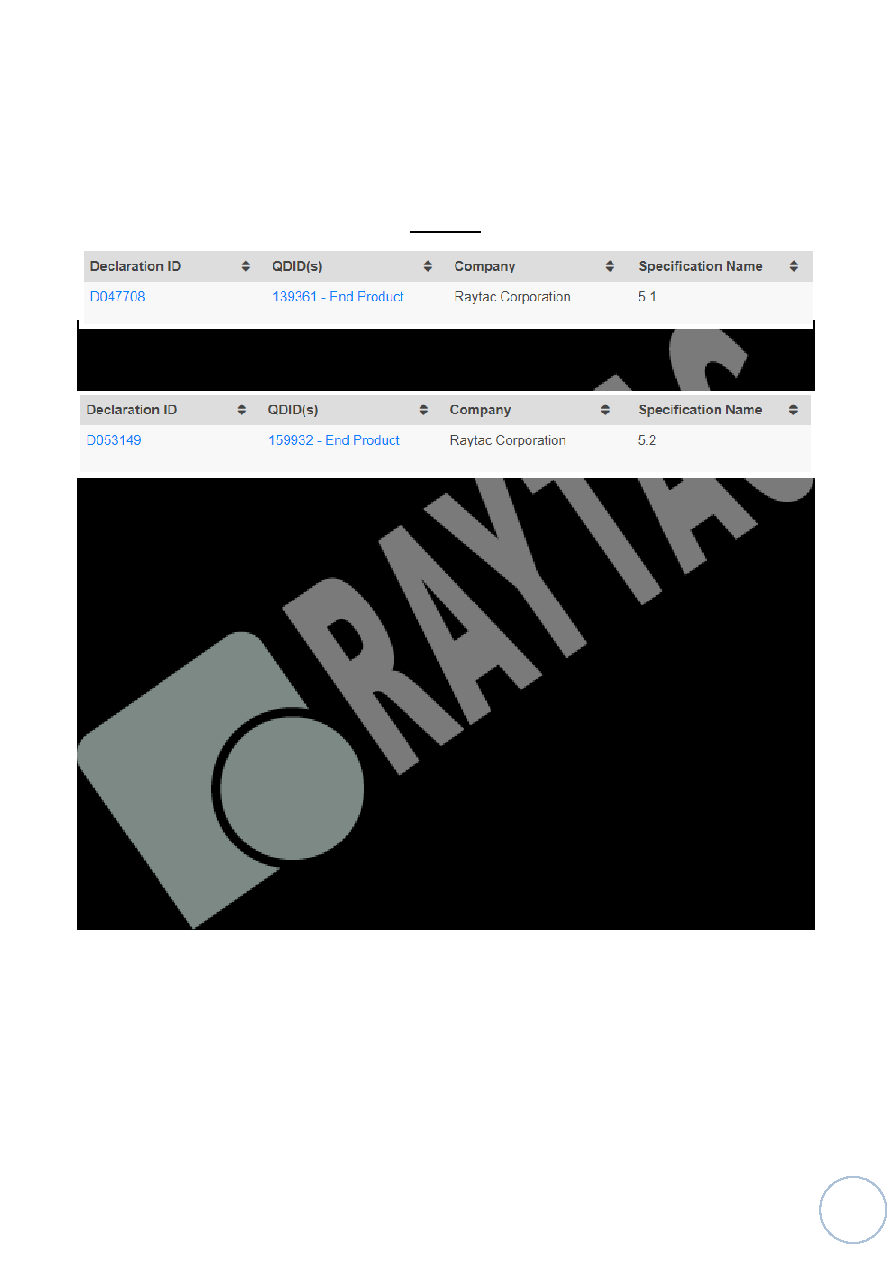Sort first table by Company arrows

(x=610, y=267)
